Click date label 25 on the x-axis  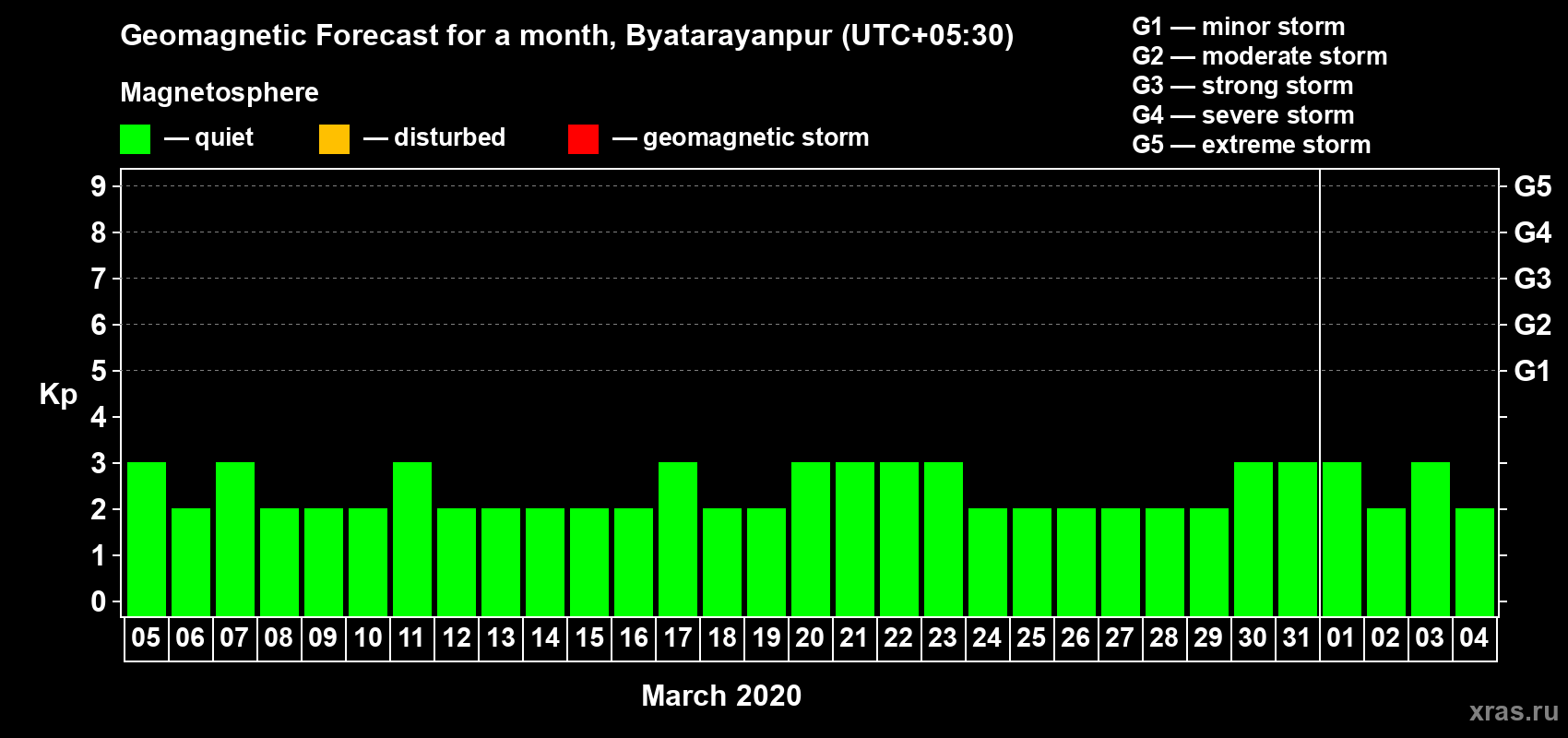tap(1031, 638)
